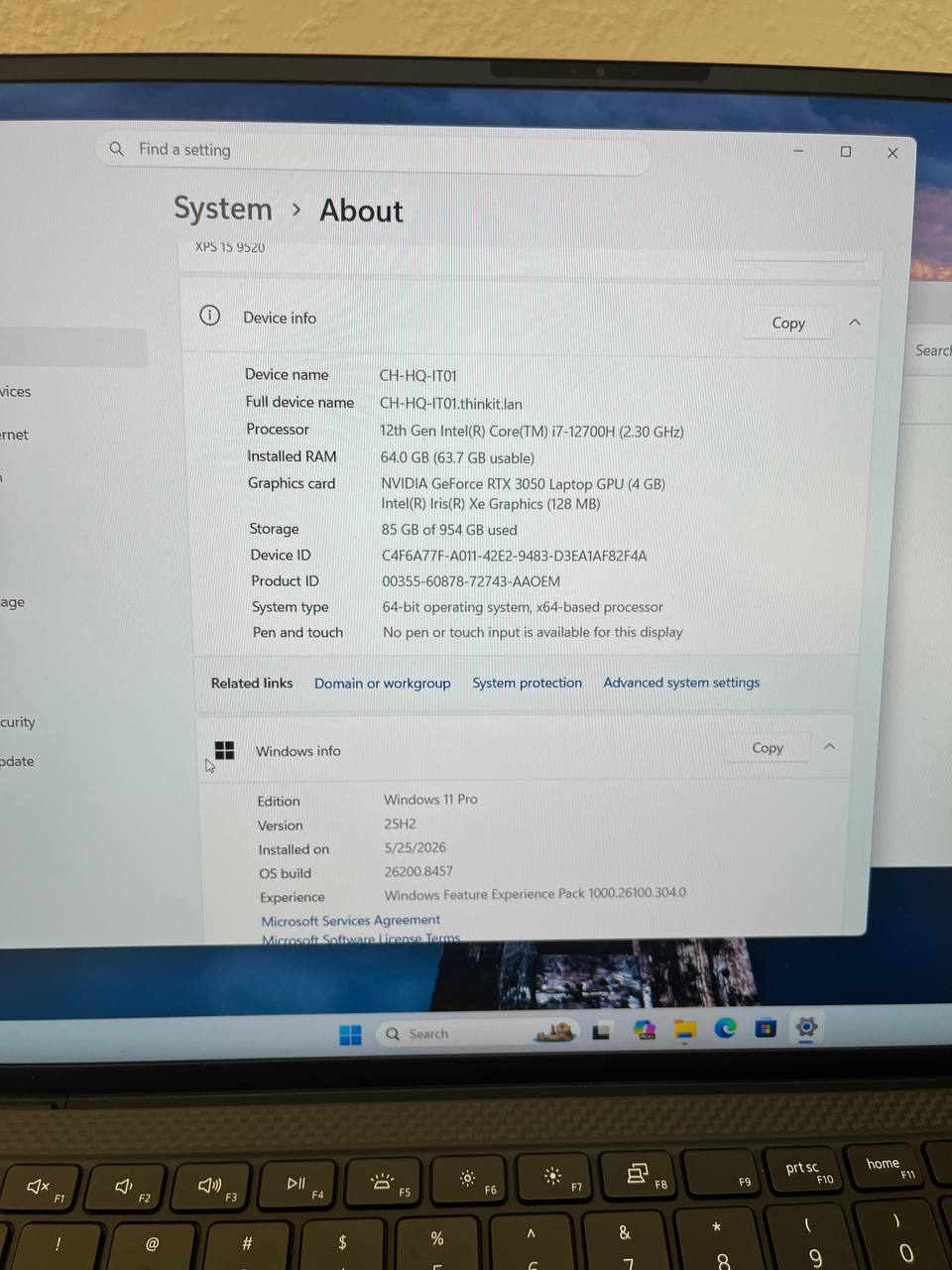Screen dimensions: 952x1270
Task: Select the processor value i7-12700H text
Action: coord(533,432)
